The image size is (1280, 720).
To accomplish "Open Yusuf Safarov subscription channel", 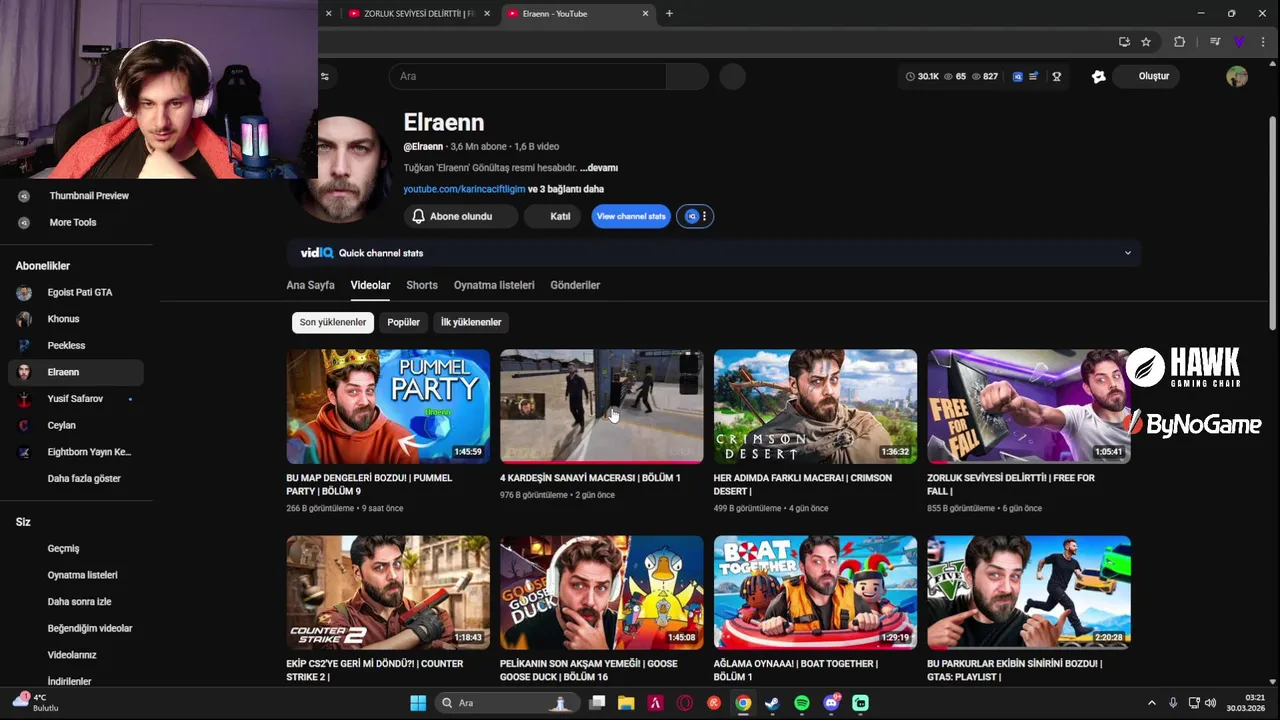I will [76, 398].
